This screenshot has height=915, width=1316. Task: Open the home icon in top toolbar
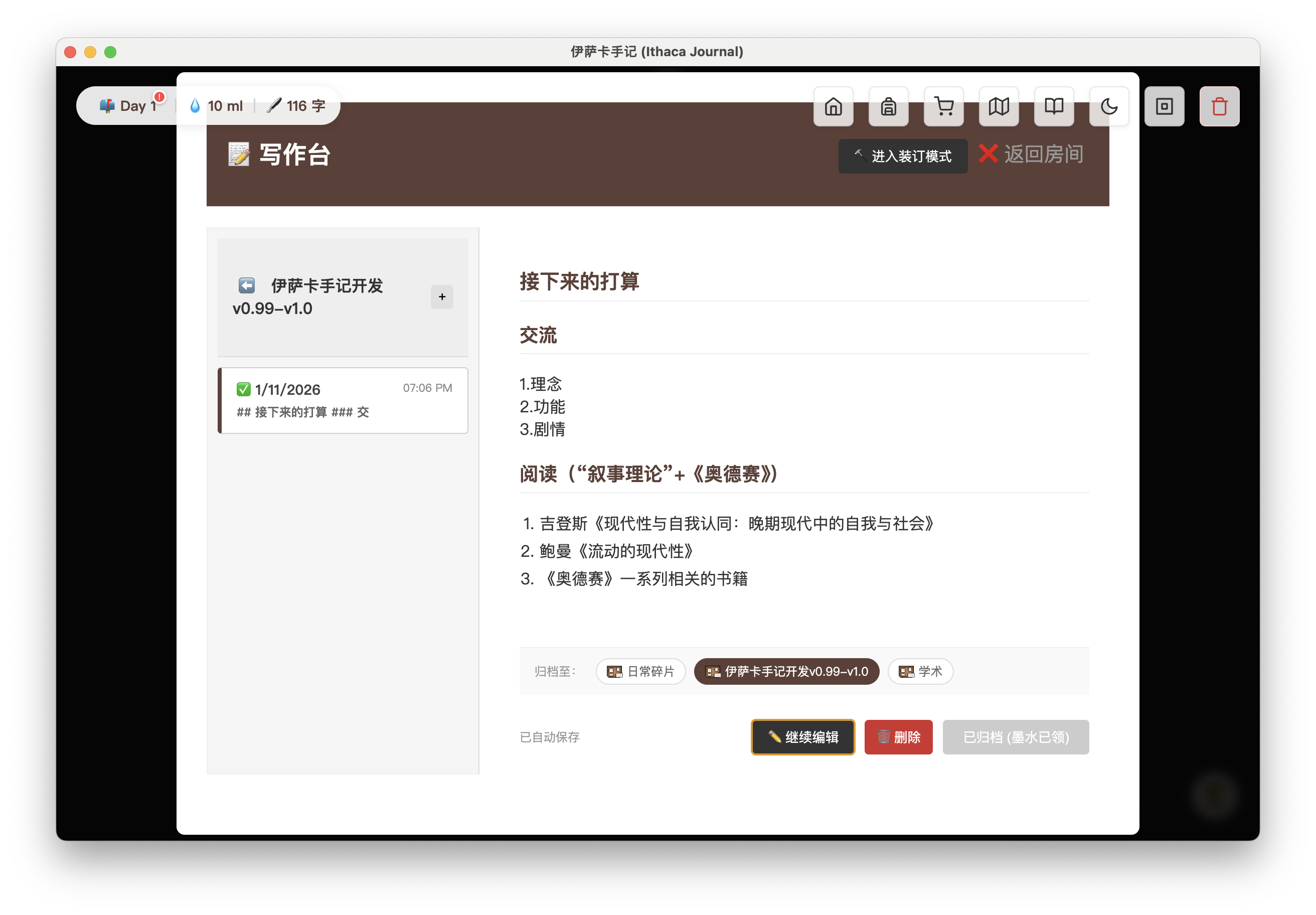tap(833, 106)
